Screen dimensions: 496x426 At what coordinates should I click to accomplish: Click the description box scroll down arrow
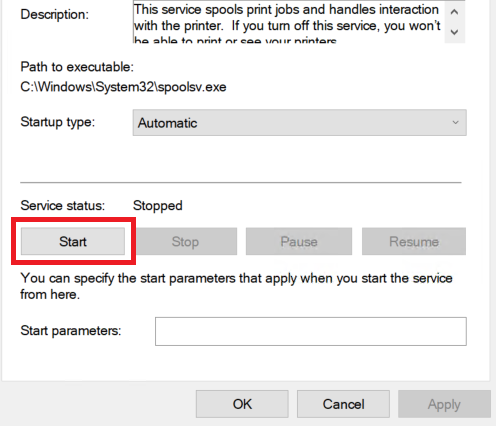coord(454,32)
